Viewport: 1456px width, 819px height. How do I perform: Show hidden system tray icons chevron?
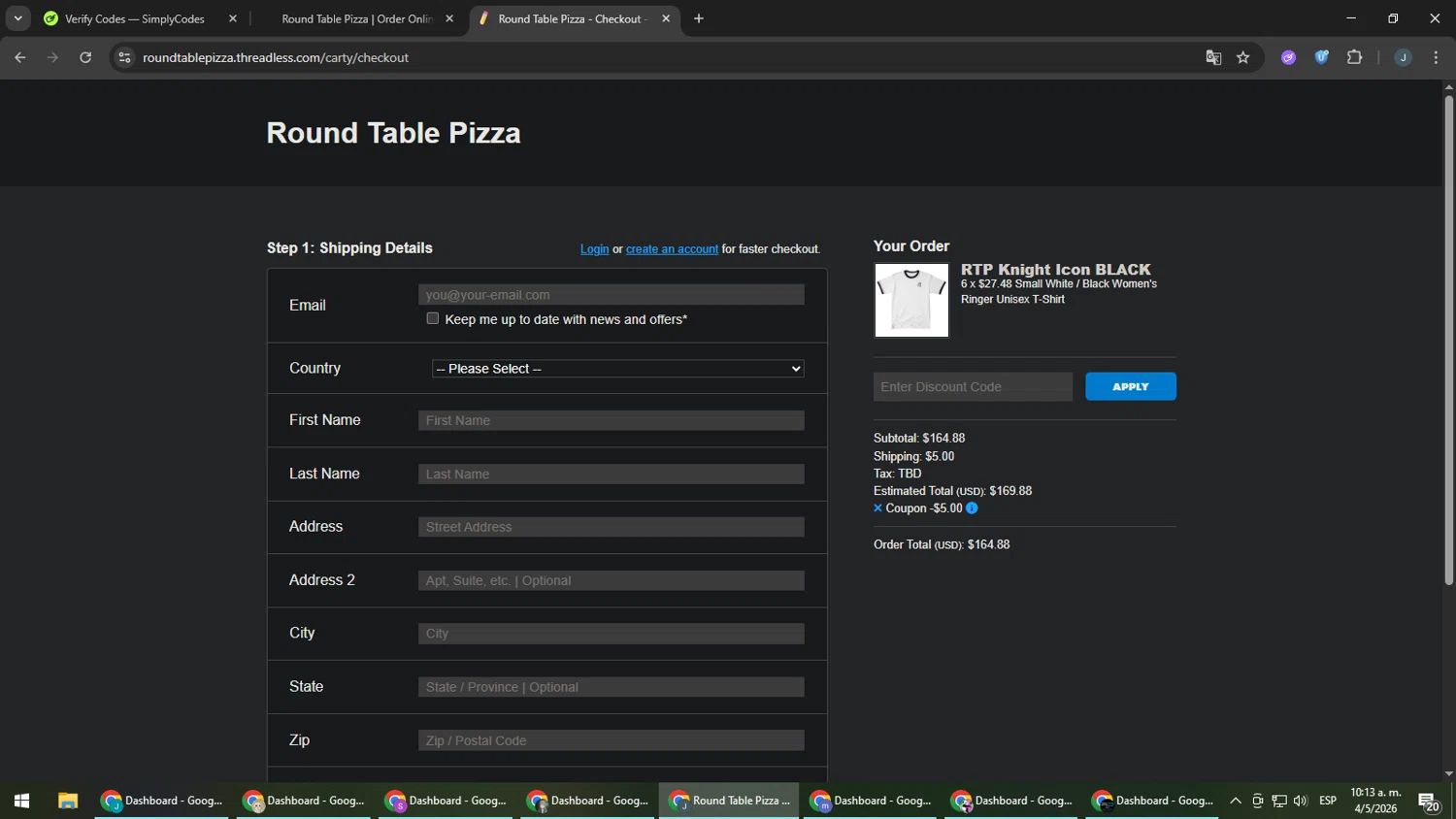click(x=1236, y=801)
